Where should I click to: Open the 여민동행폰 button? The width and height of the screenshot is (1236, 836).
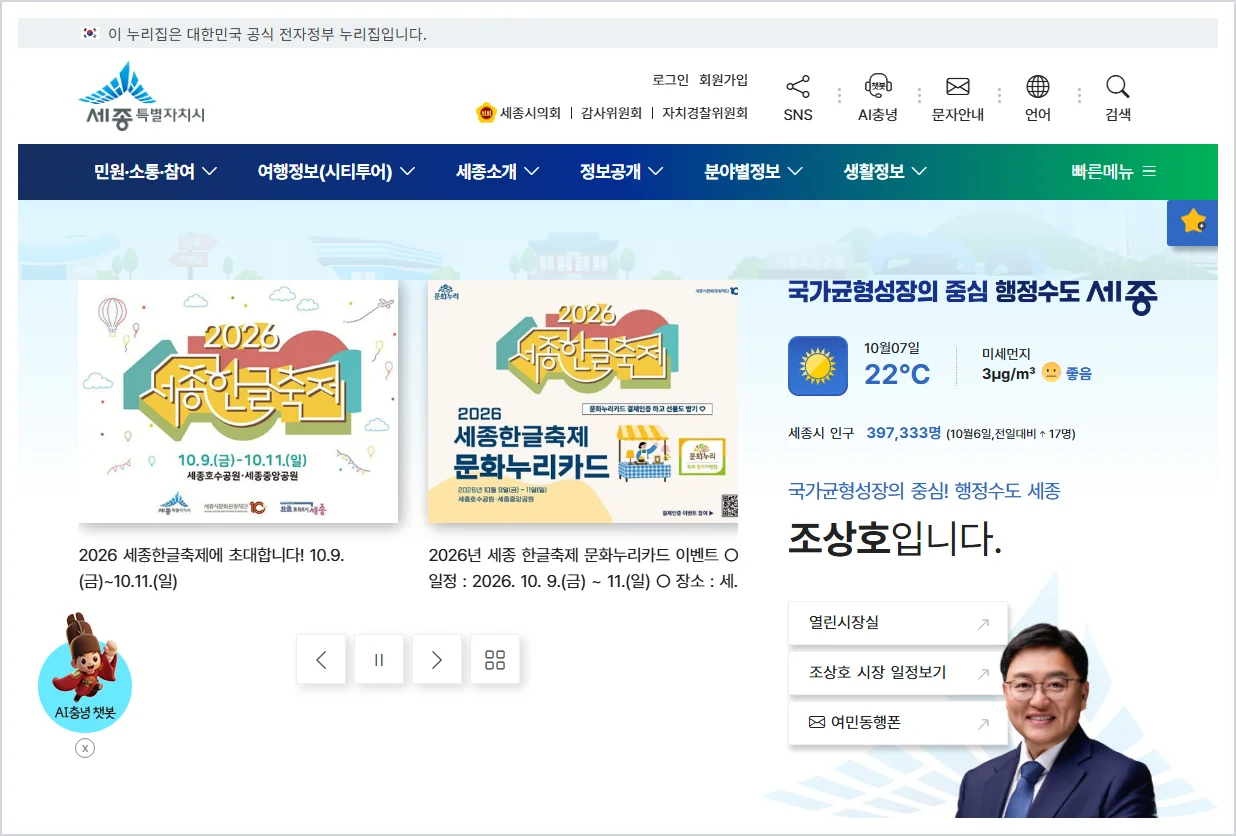pyautogui.click(x=898, y=722)
